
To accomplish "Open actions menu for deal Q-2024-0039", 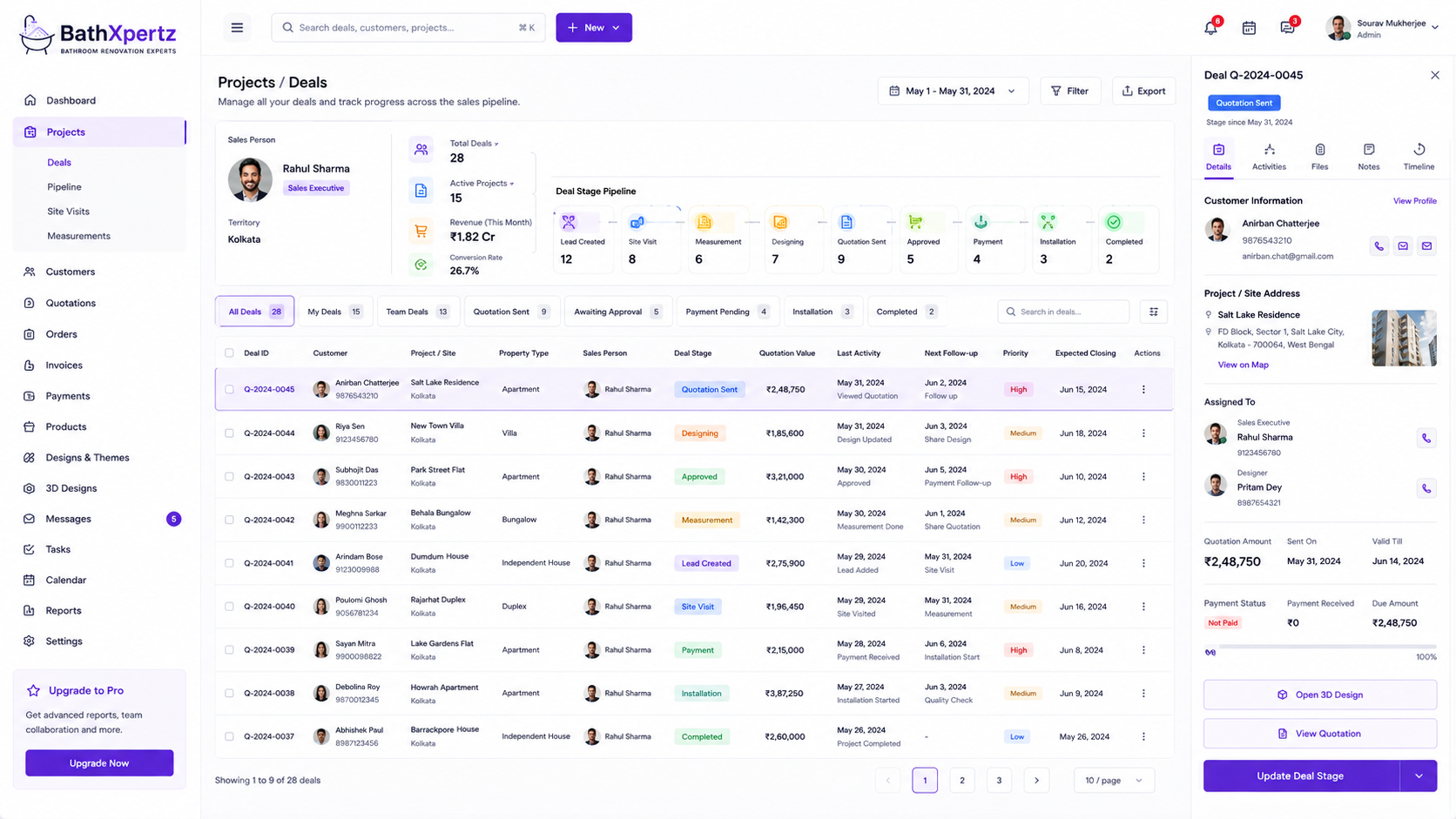I will point(1143,650).
